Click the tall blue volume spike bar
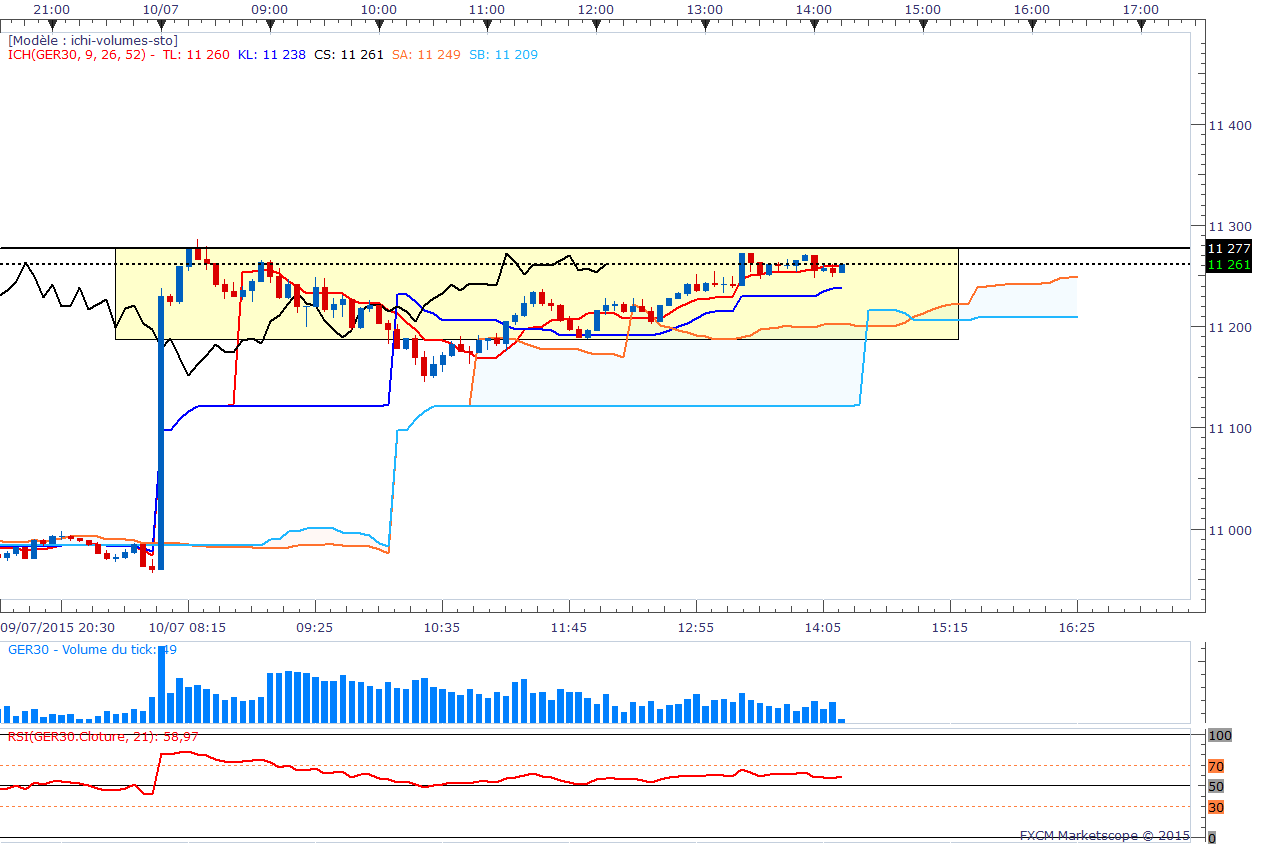This screenshot has height=844, width=1263. pyautogui.click(x=162, y=683)
